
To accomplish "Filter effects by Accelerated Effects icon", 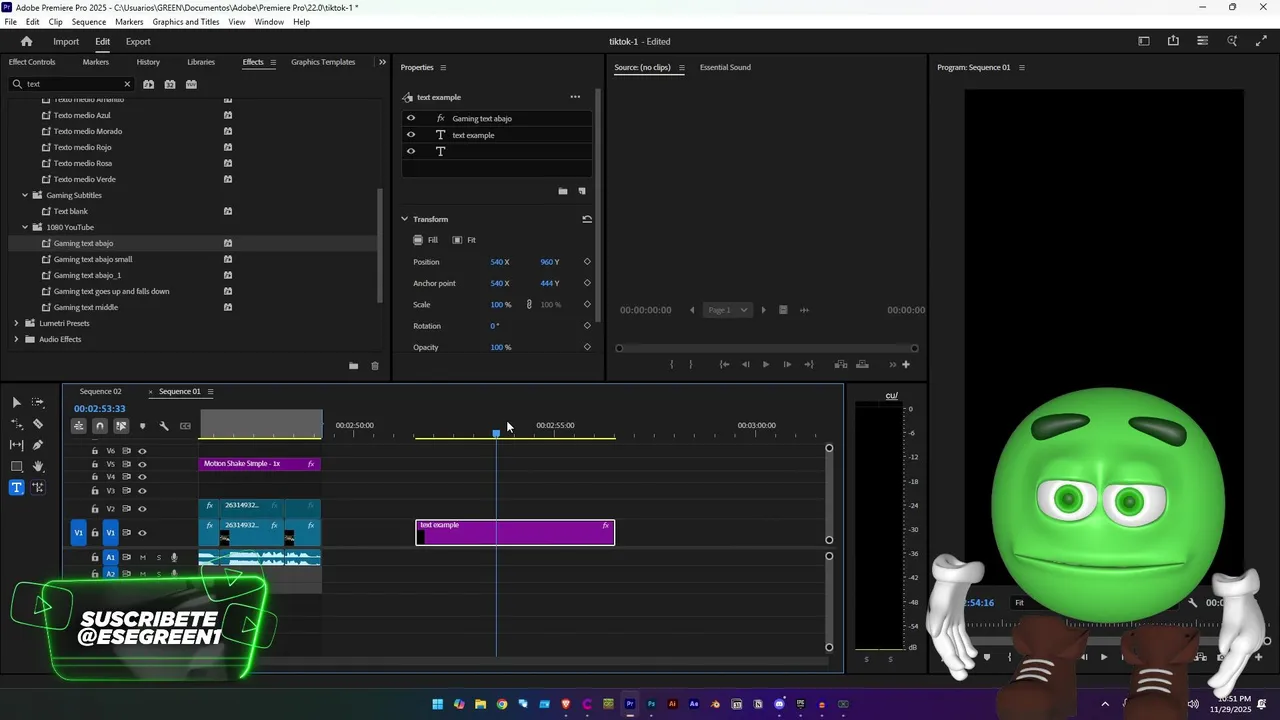I will click(x=148, y=84).
